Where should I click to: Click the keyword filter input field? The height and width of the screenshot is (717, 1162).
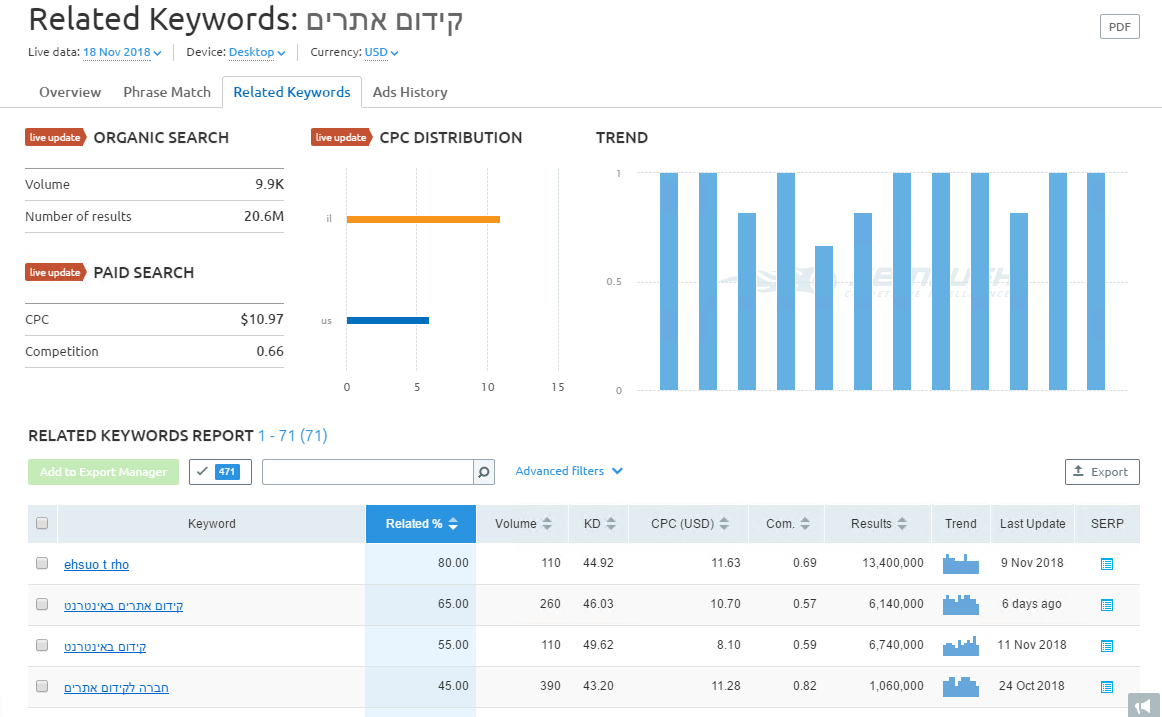pos(368,472)
